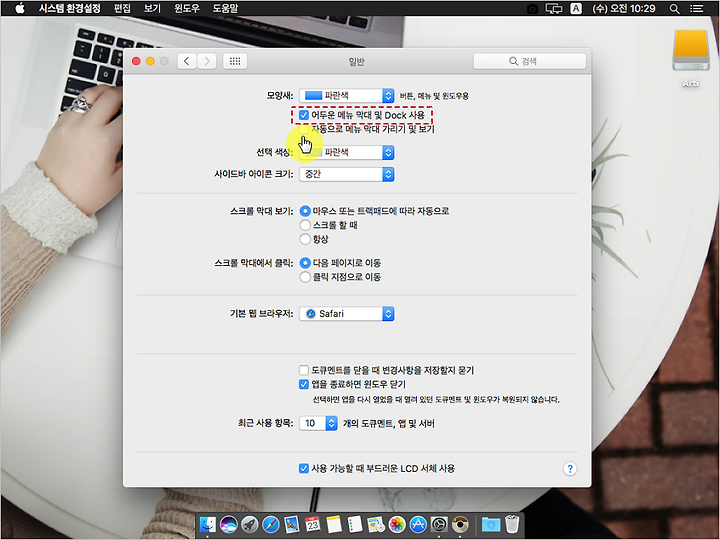Open the Trash in the Dock
Image resolution: width=720 pixels, height=540 pixels.
[512, 524]
